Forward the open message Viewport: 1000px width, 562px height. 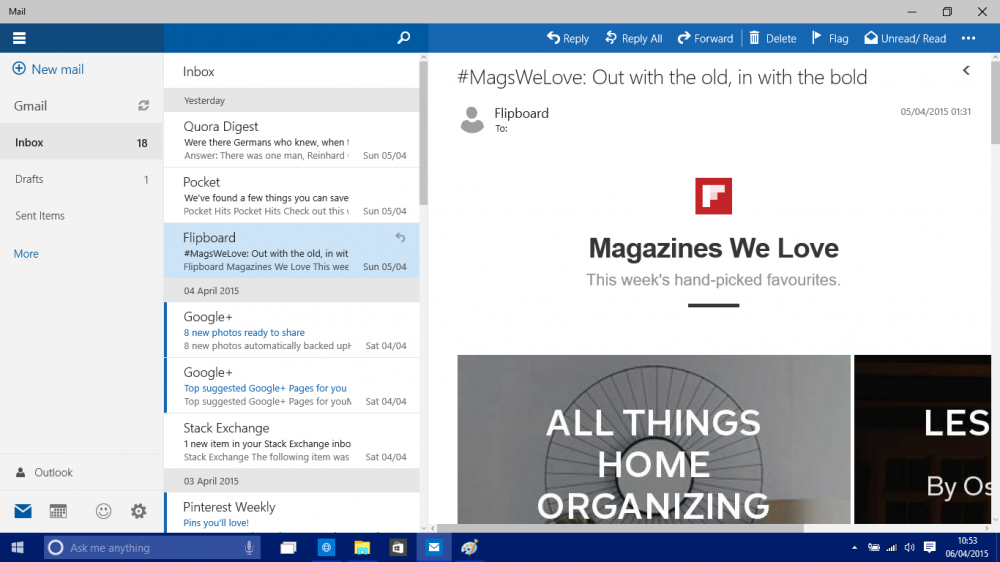tap(705, 38)
